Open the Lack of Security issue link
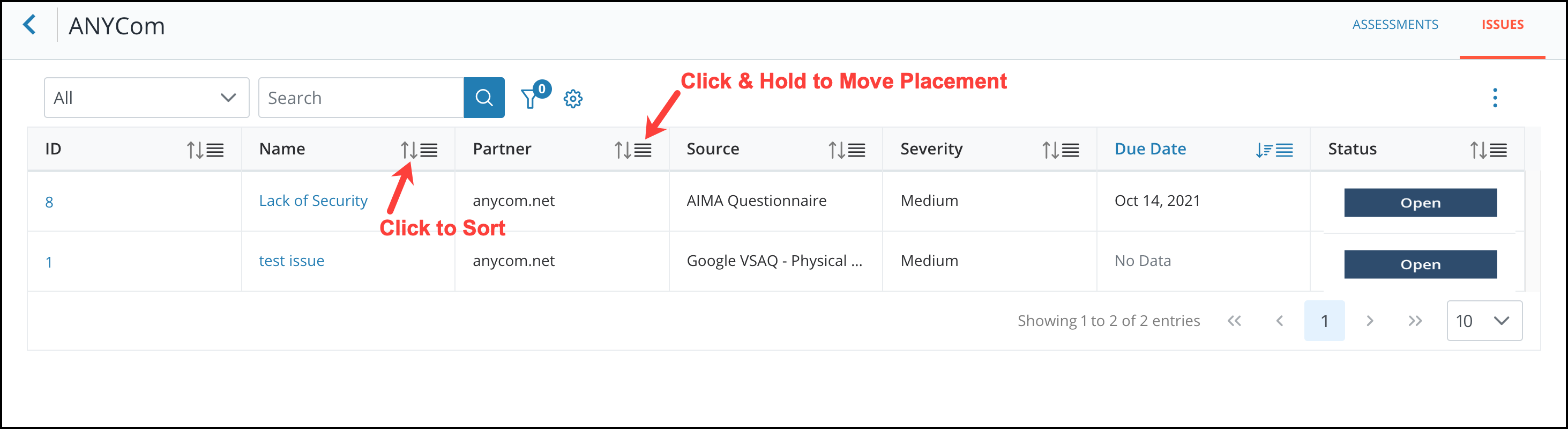This screenshot has width=1568, height=429. click(313, 201)
